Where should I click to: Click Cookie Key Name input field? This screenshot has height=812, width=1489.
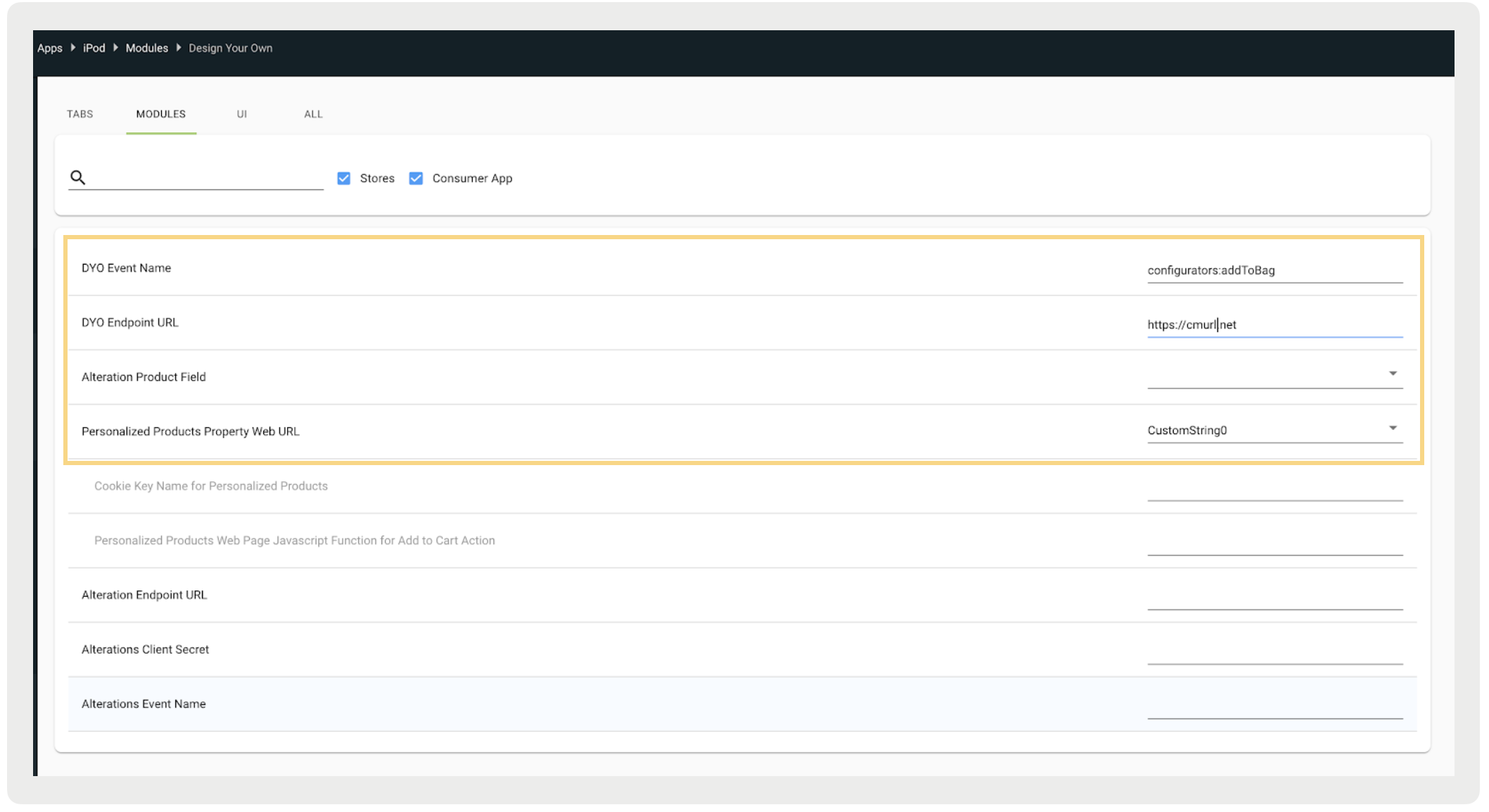[1275, 488]
